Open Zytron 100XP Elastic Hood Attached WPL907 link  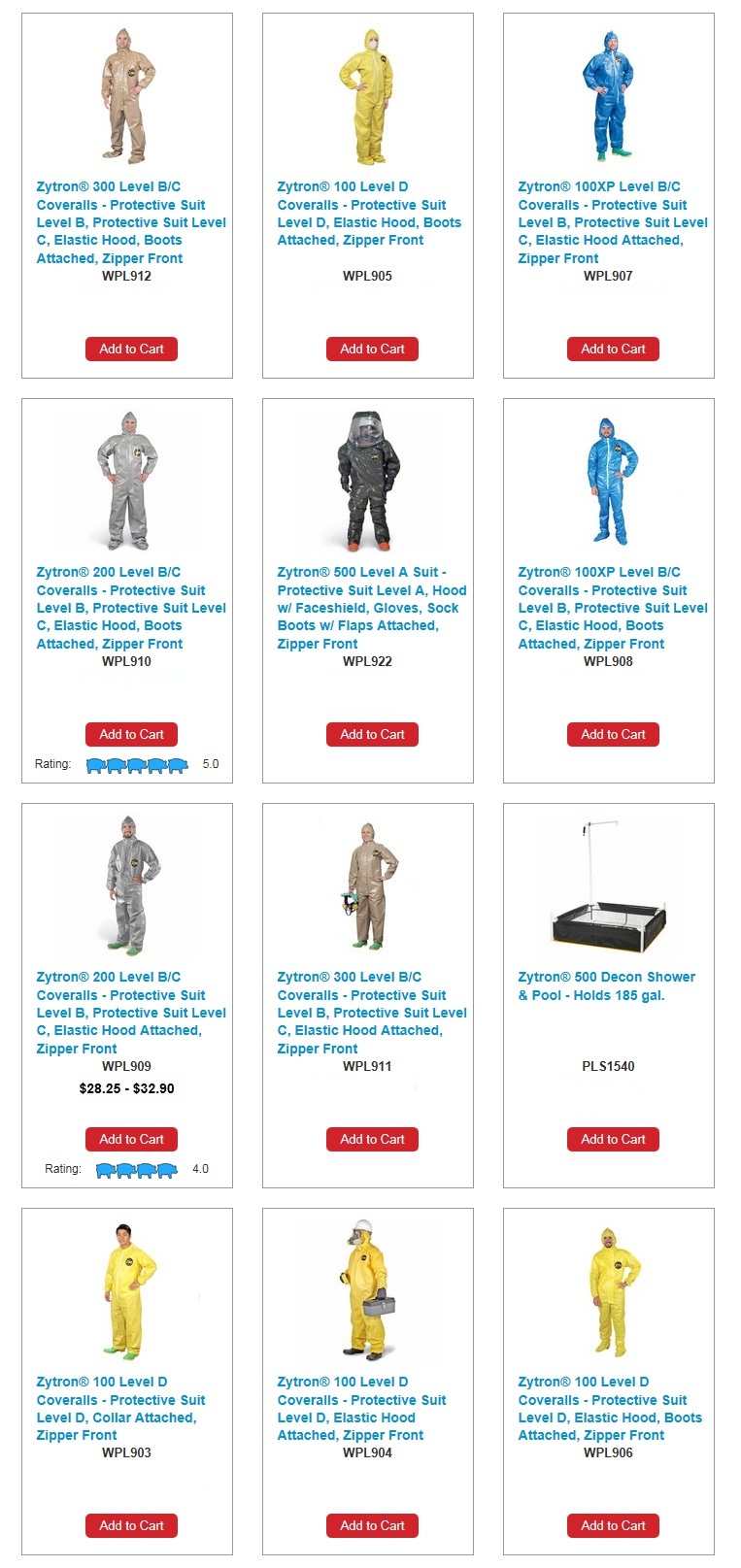(613, 222)
